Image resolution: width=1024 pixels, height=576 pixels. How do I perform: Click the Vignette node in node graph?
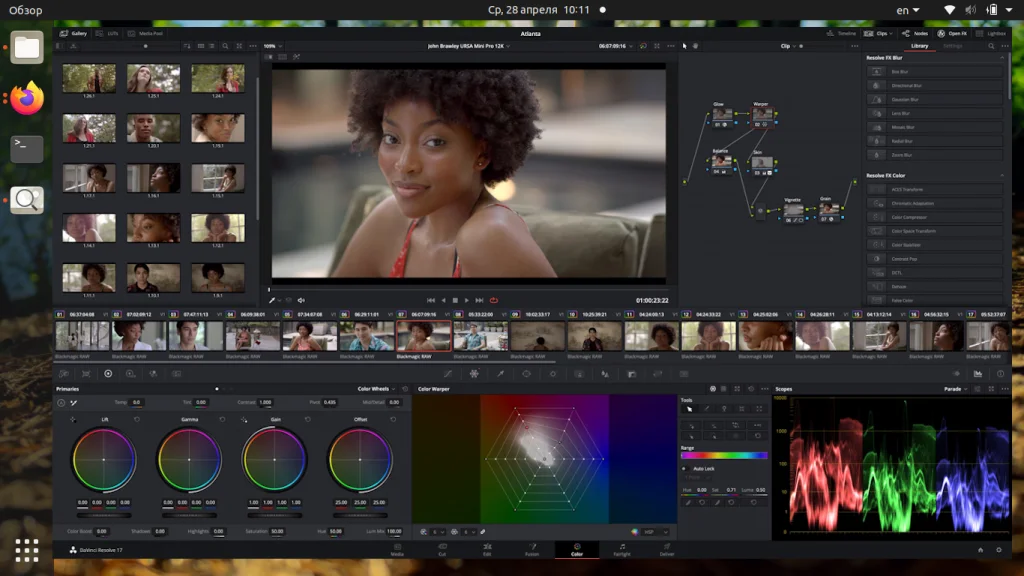point(794,210)
